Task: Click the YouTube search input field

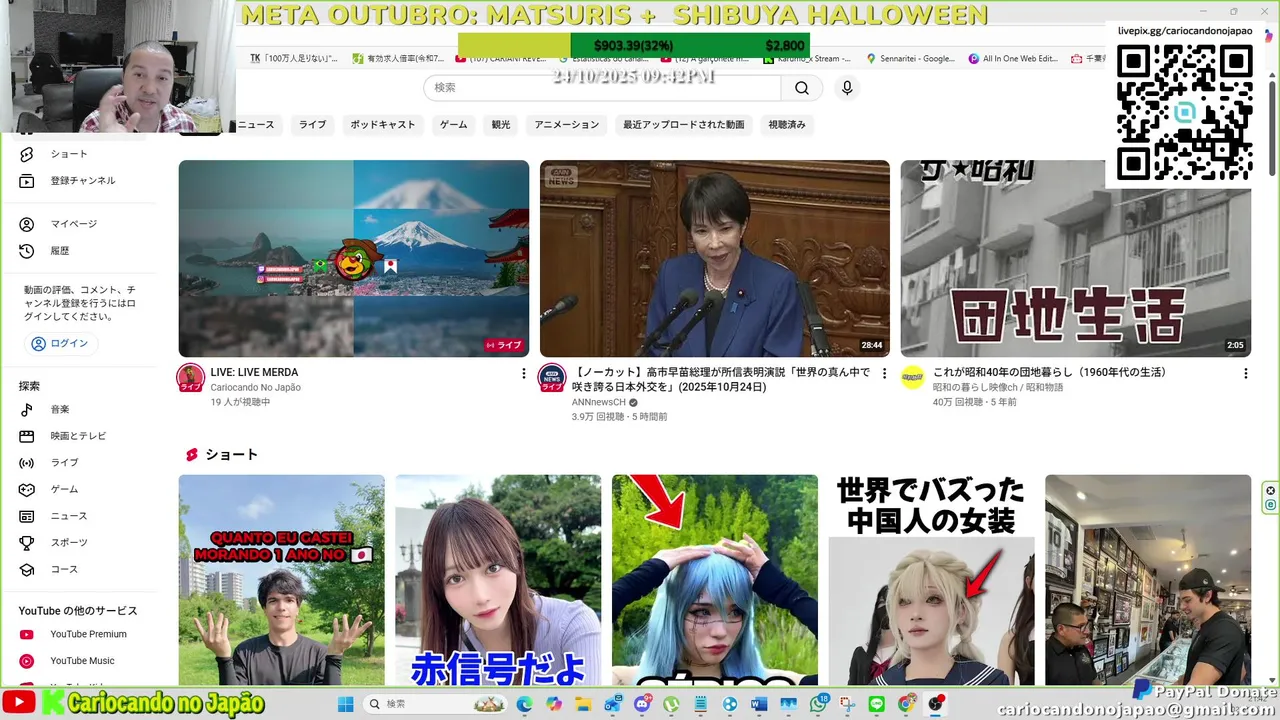Action: (603, 88)
